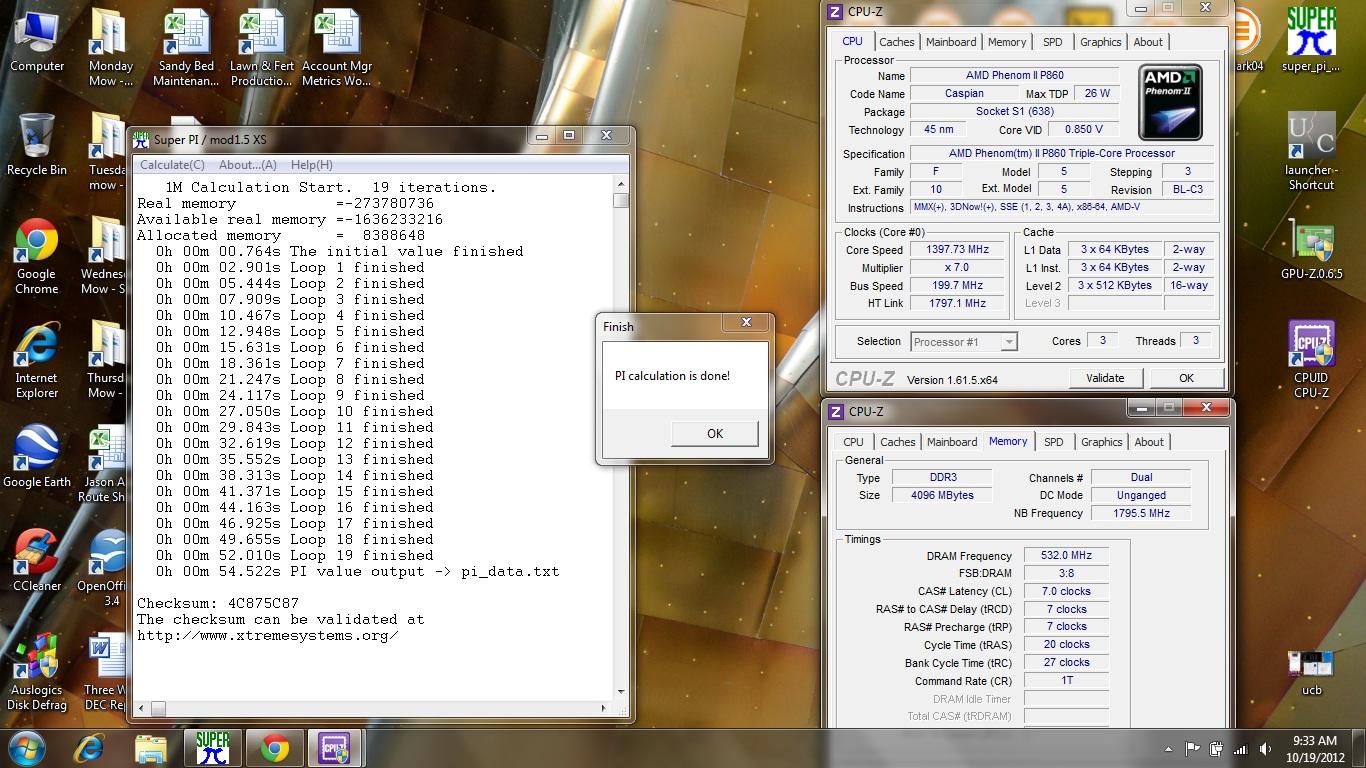Click the Checksum: 4C875C87 line

[218, 603]
